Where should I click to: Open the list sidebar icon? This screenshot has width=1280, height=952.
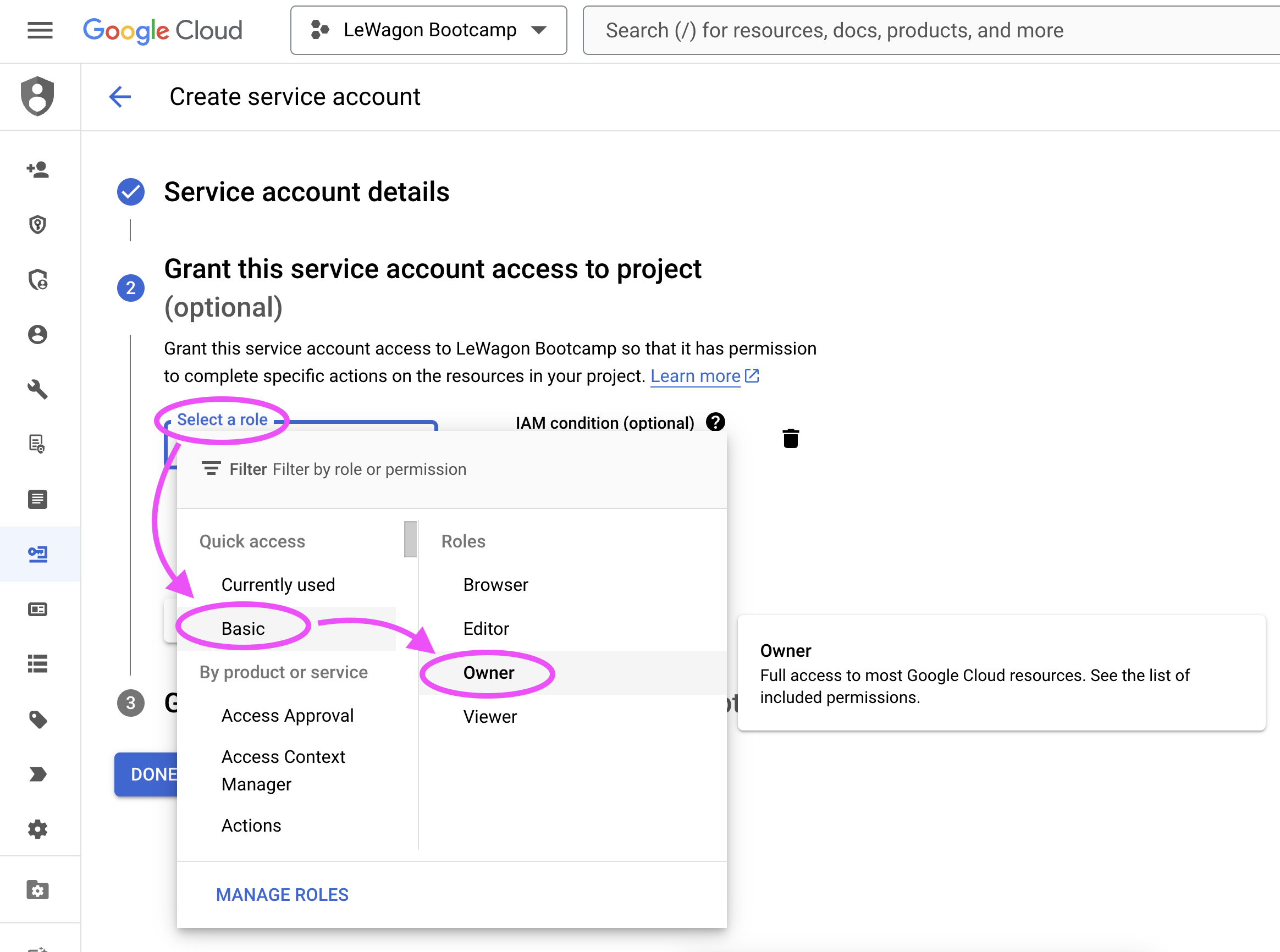click(x=37, y=664)
